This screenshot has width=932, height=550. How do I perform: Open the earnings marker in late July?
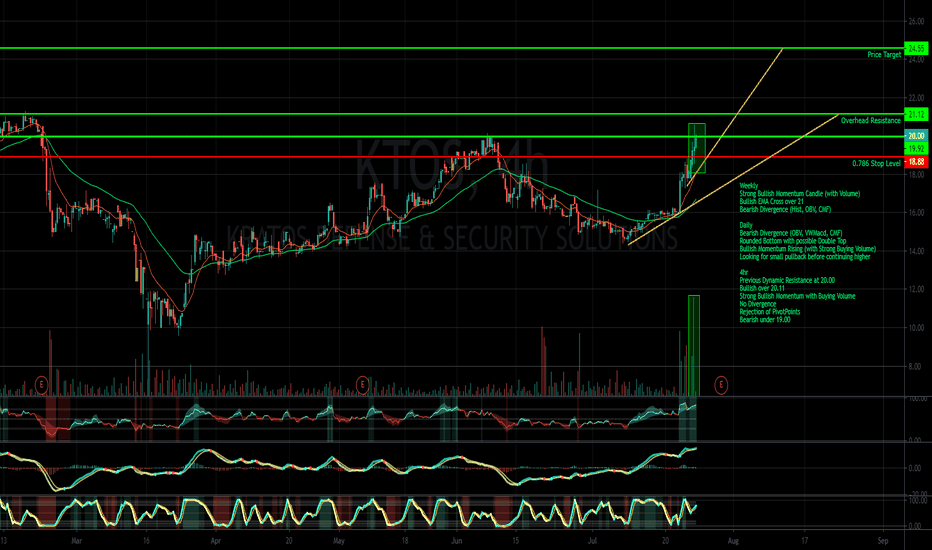coord(721,385)
